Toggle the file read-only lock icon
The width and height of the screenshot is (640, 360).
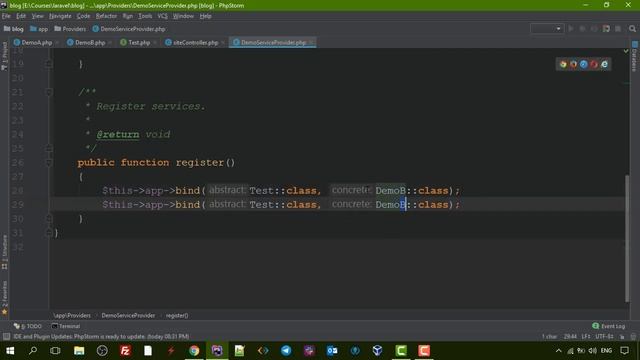point(622,337)
